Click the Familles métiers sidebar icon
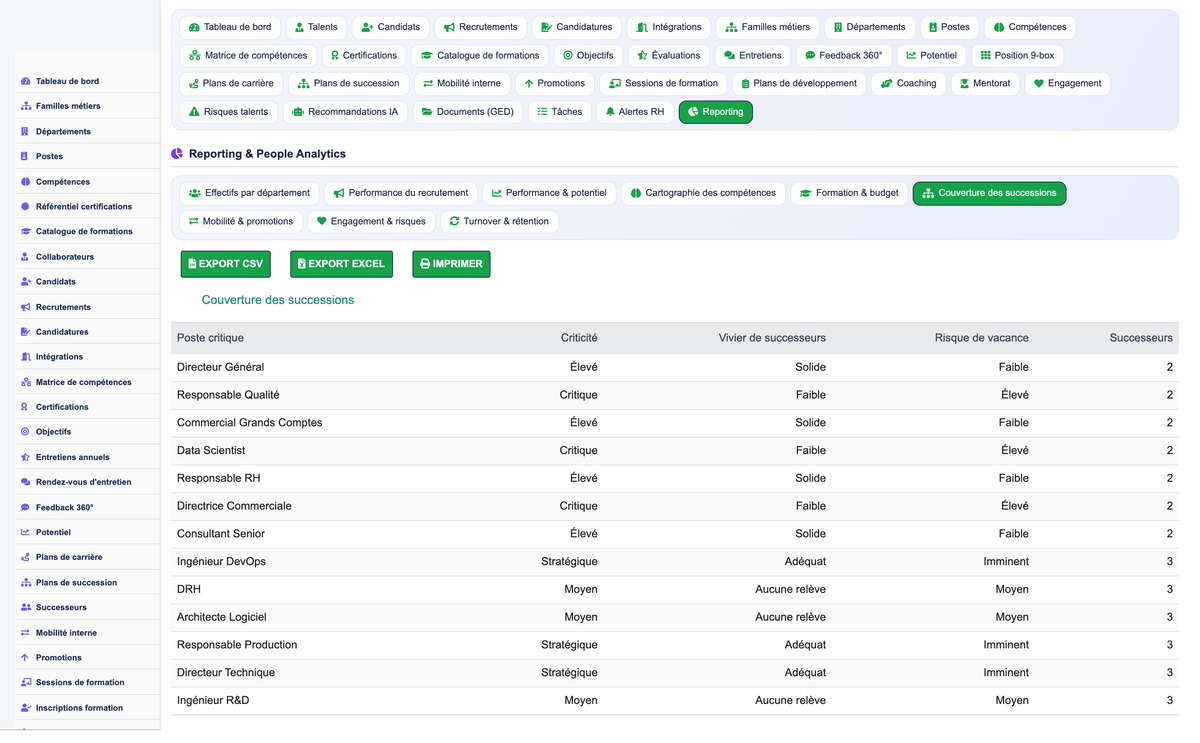 click(x=25, y=106)
